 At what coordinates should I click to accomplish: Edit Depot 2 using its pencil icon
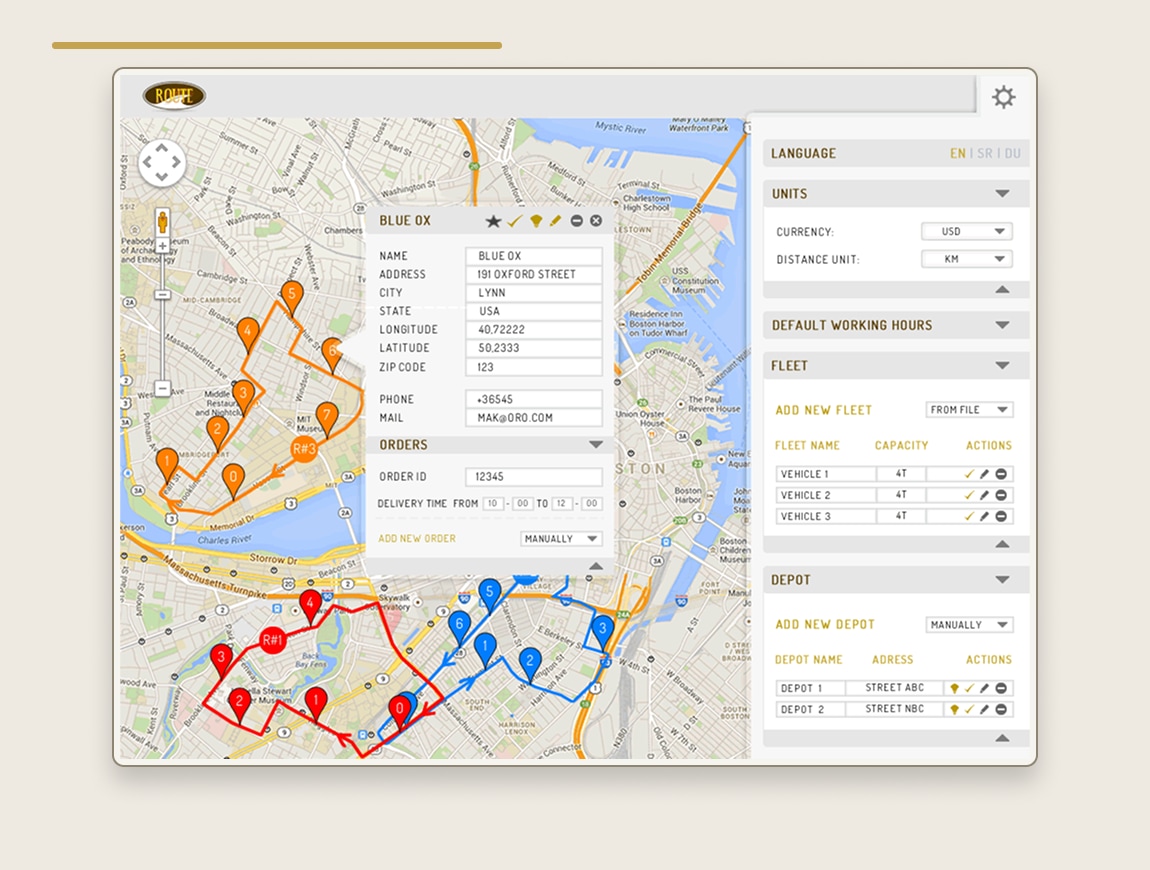pos(984,709)
